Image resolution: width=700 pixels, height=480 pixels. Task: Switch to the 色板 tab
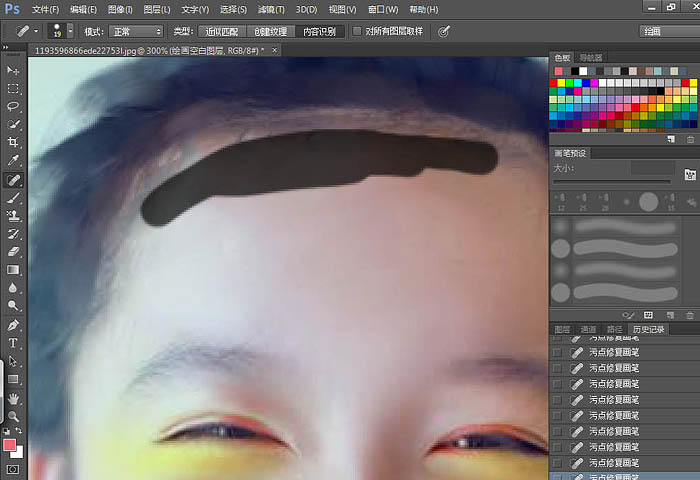[x=562, y=58]
